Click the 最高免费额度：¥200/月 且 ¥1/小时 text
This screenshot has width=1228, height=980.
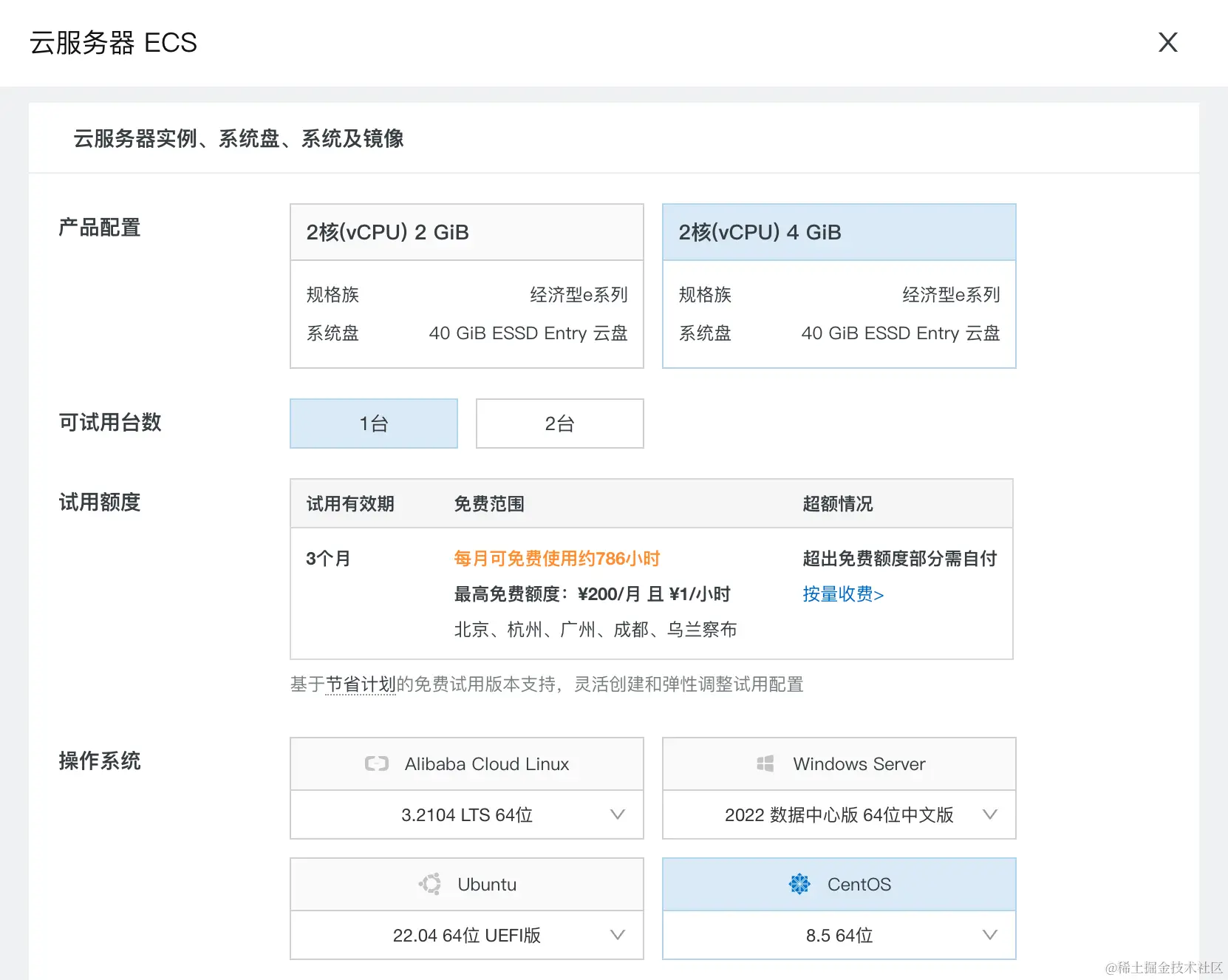(592, 594)
